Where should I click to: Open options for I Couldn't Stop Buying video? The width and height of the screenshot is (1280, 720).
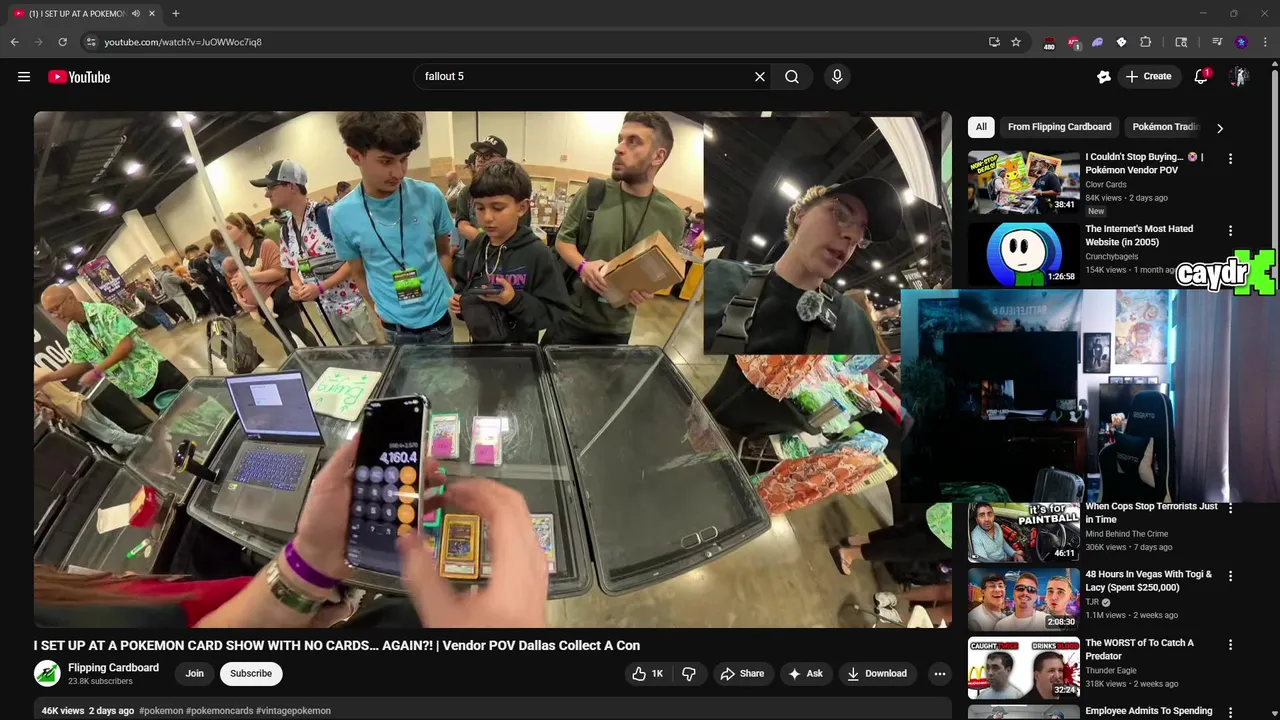[x=1230, y=158]
